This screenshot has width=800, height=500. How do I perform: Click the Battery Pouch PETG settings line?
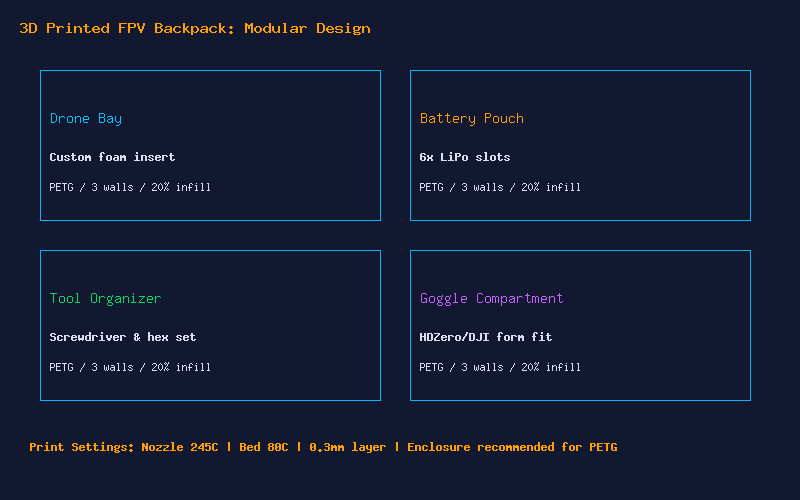pyautogui.click(x=500, y=187)
